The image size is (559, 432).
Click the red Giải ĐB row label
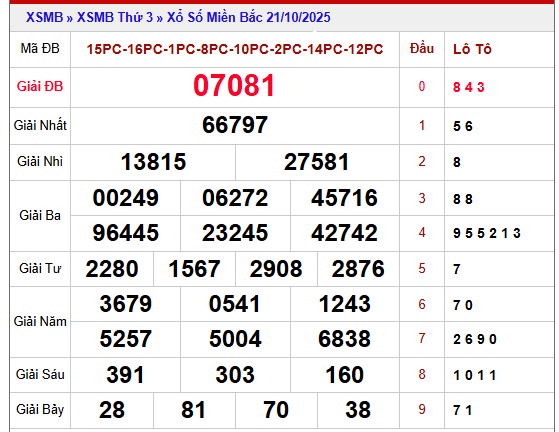click(40, 86)
